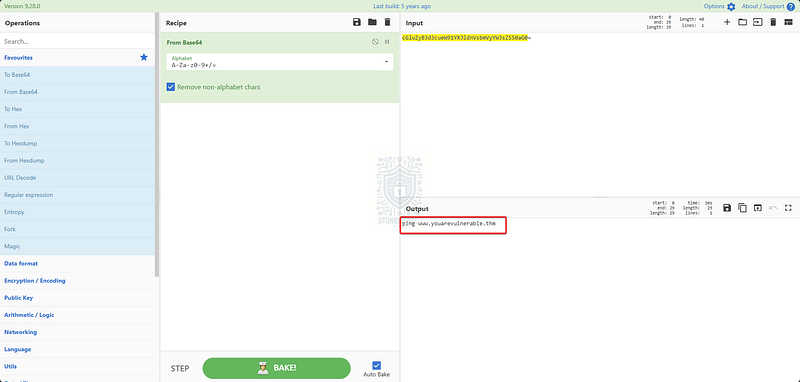
Task: Click the decoded ping output text
Action: tap(448, 224)
